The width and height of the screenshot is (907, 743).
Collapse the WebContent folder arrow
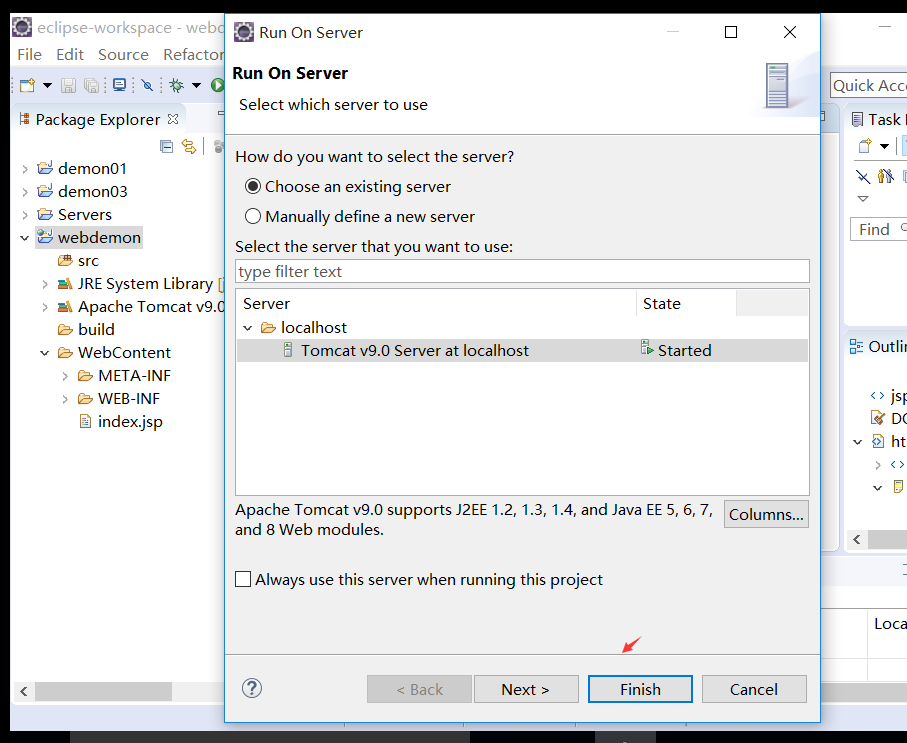45,353
